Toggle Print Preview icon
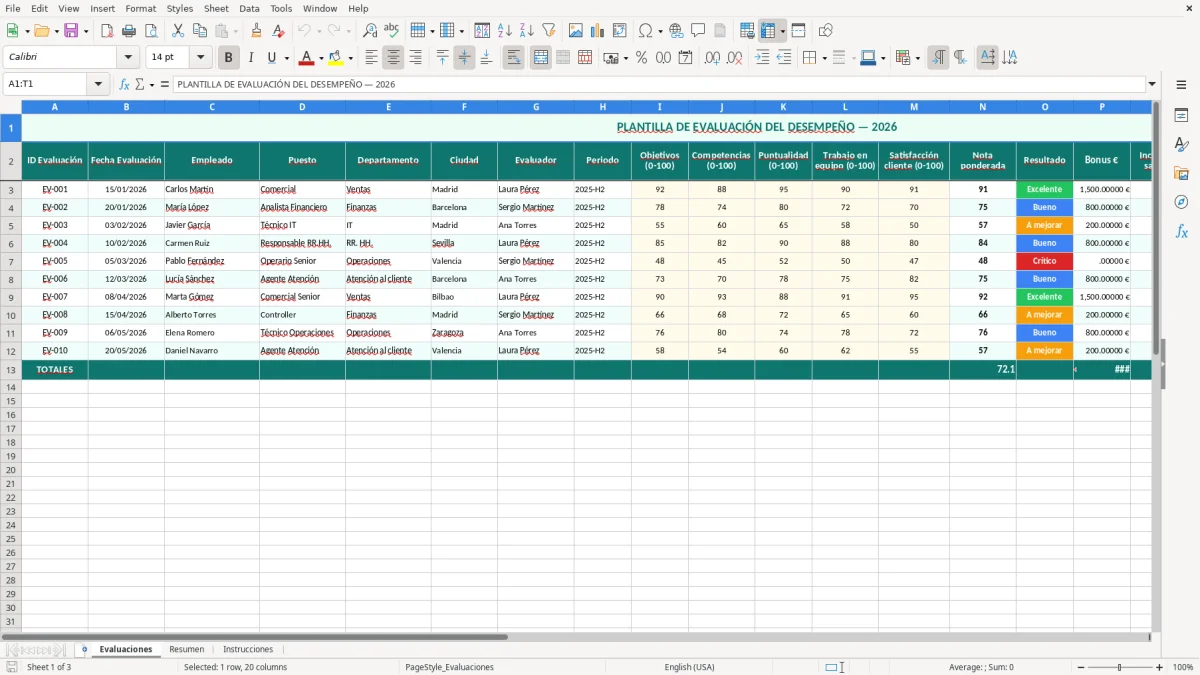 pos(151,31)
